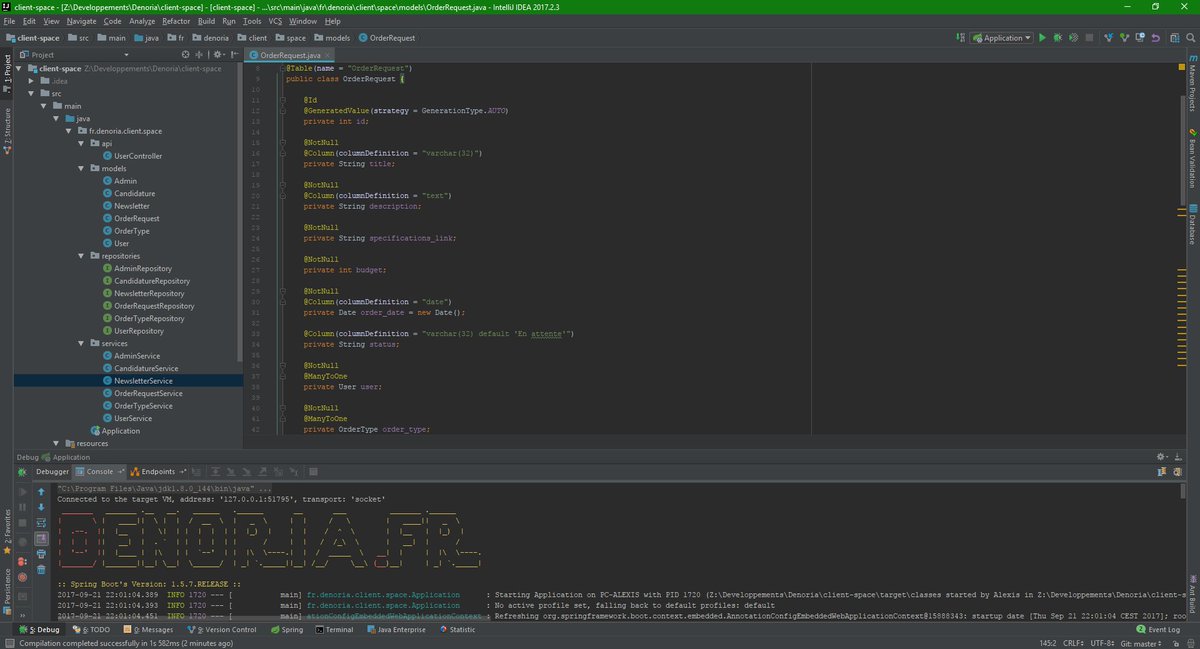Toggle Scroll to End in console
This screenshot has height=649, width=1200.
(41, 539)
